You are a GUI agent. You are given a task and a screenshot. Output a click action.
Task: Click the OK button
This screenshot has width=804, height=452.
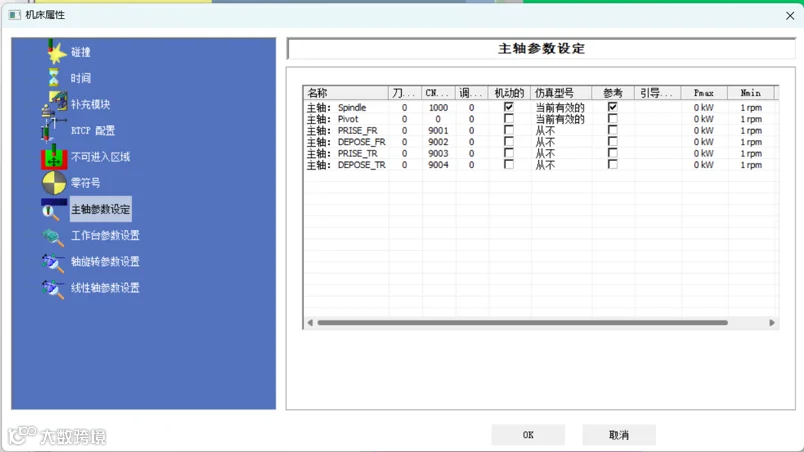(528, 435)
